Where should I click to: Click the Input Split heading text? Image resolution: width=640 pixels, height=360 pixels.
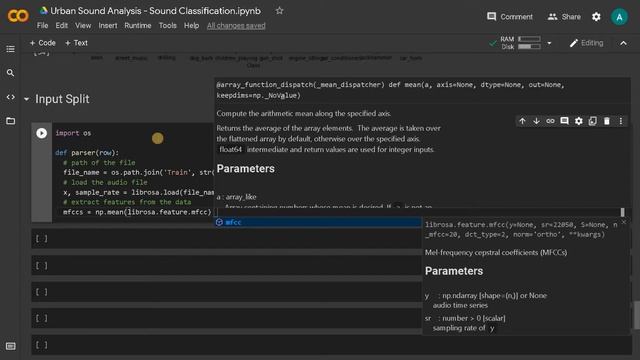(62, 99)
